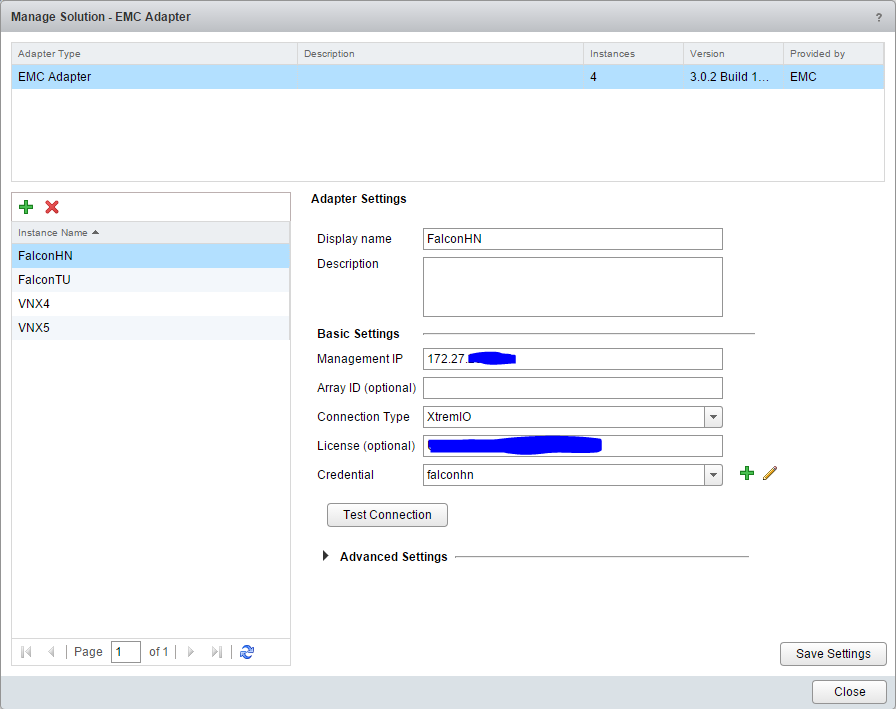Viewport: 896px width, 709px height.
Task: Select the VNX4 instance
Action: click(35, 304)
